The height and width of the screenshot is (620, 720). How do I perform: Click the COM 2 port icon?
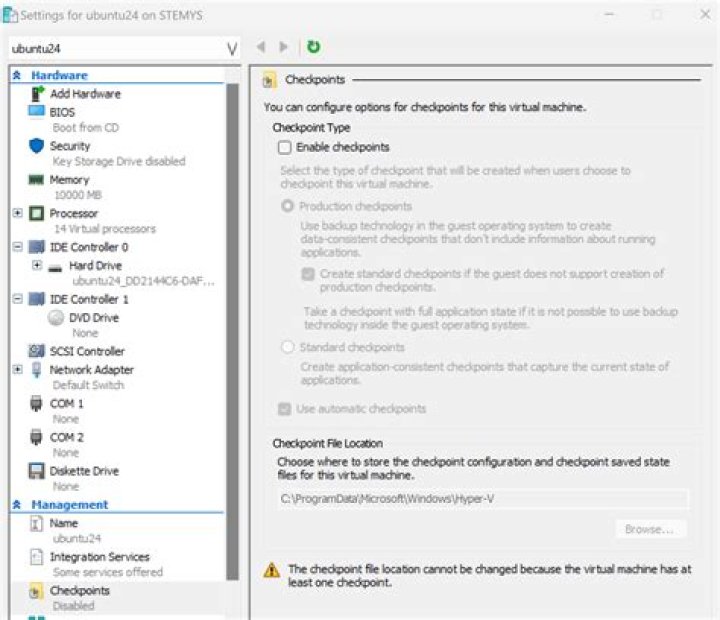[x=36, y=437]
